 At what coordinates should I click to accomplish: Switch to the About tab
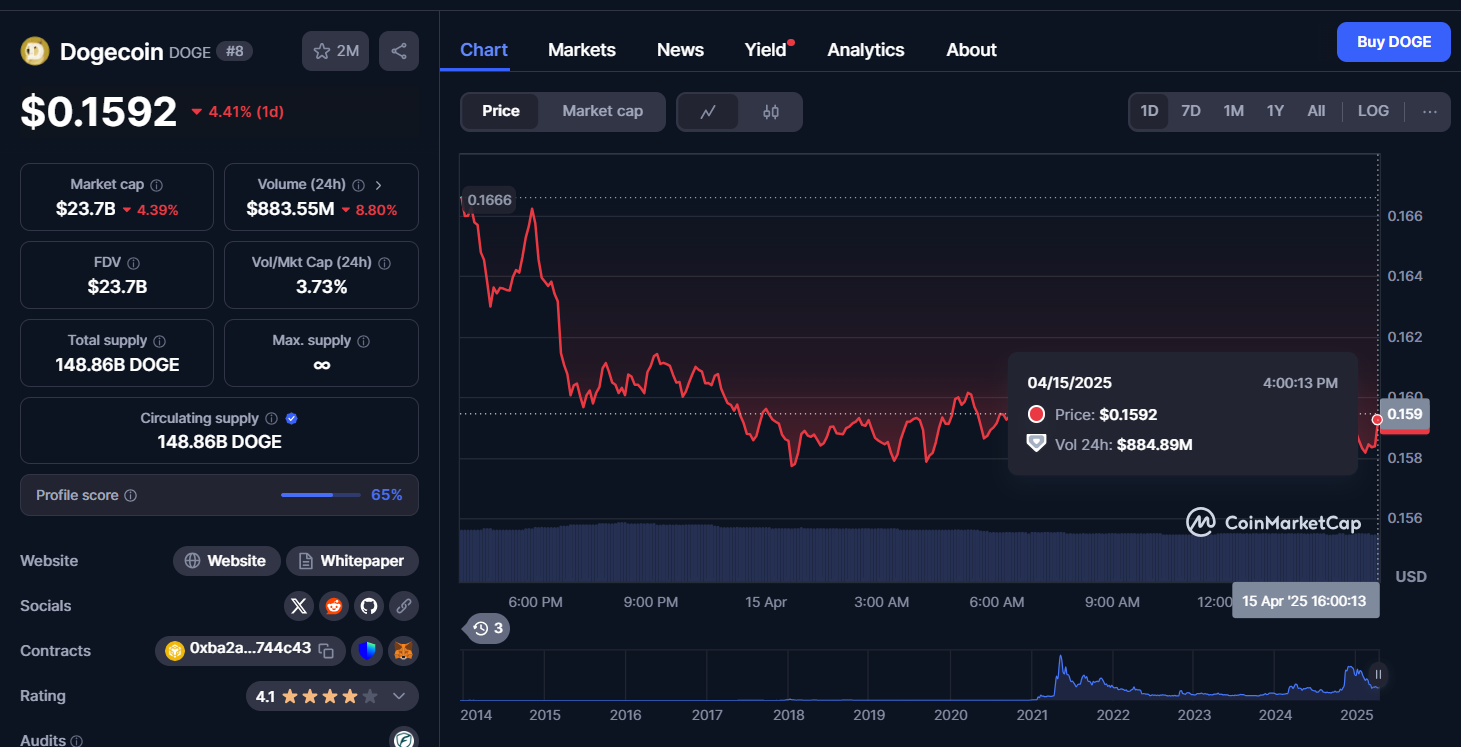click(971, 50)
